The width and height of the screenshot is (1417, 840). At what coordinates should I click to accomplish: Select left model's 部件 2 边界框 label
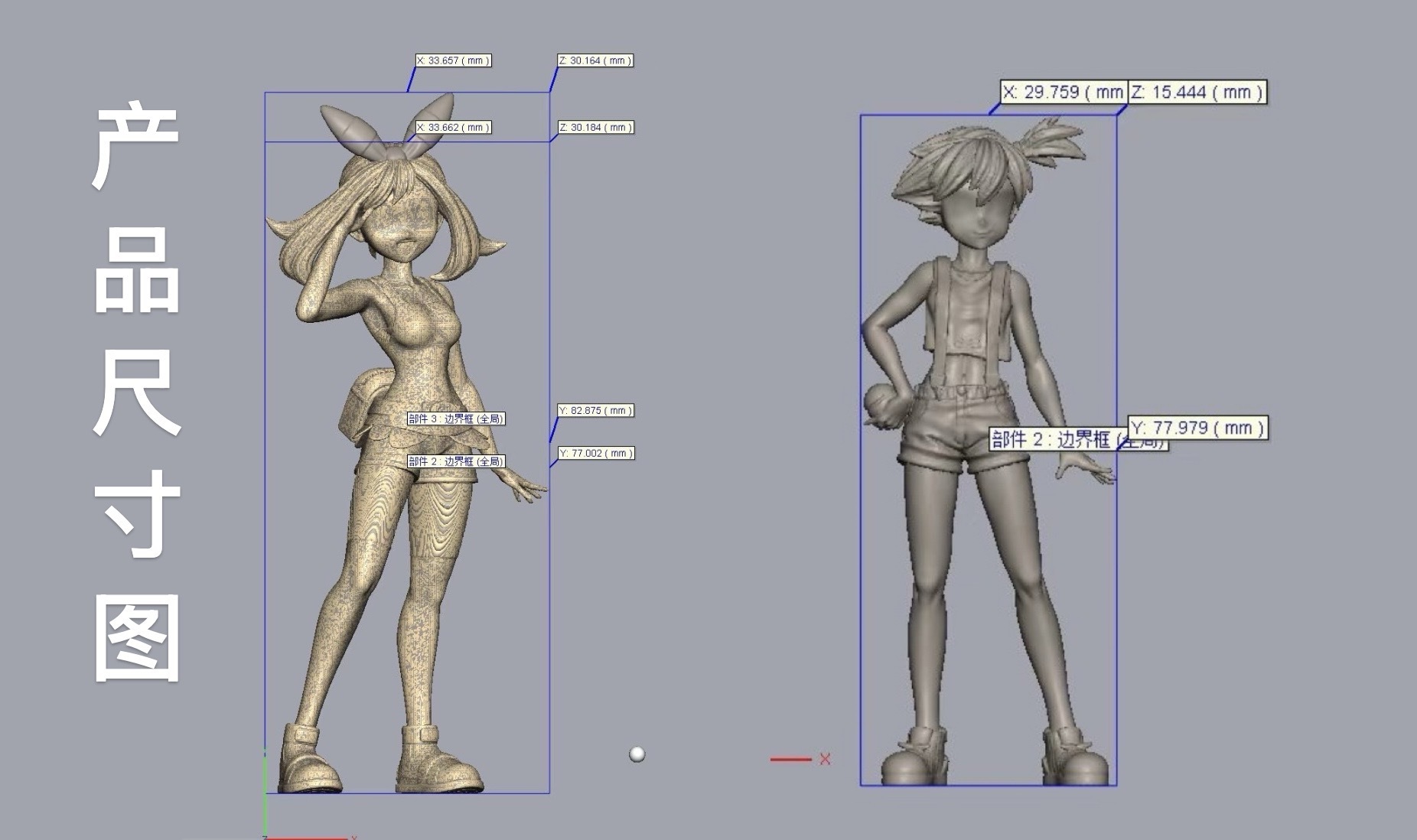point(456,461)
